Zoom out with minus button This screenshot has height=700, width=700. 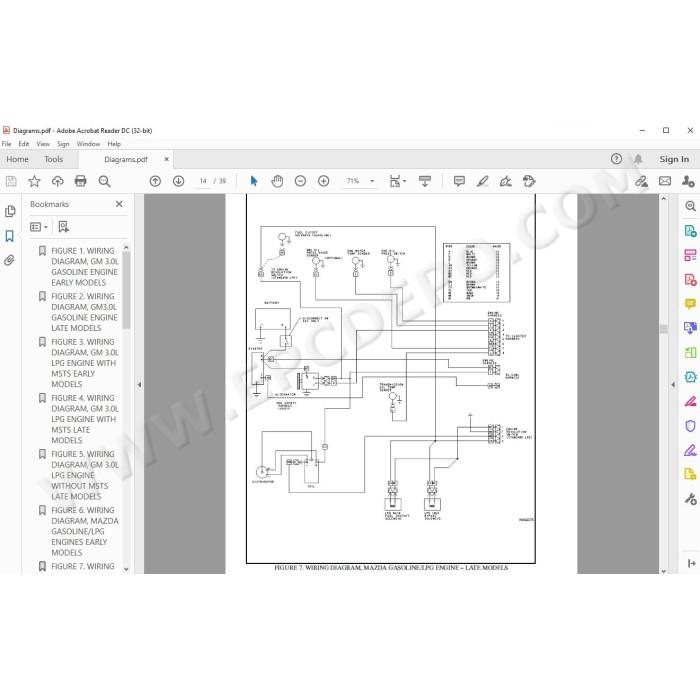(300, 181)
